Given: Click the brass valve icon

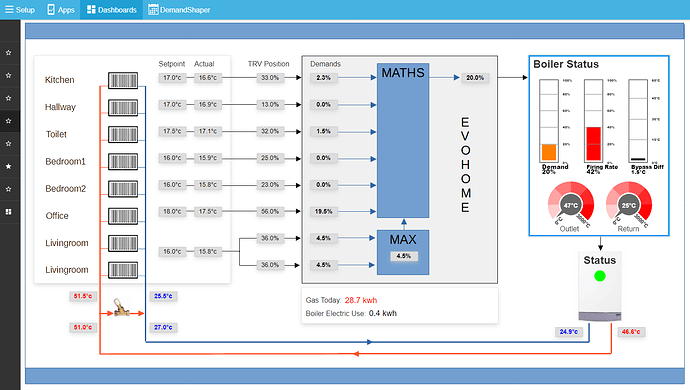Looking at the screenshot, I should (x=121, y=308).
